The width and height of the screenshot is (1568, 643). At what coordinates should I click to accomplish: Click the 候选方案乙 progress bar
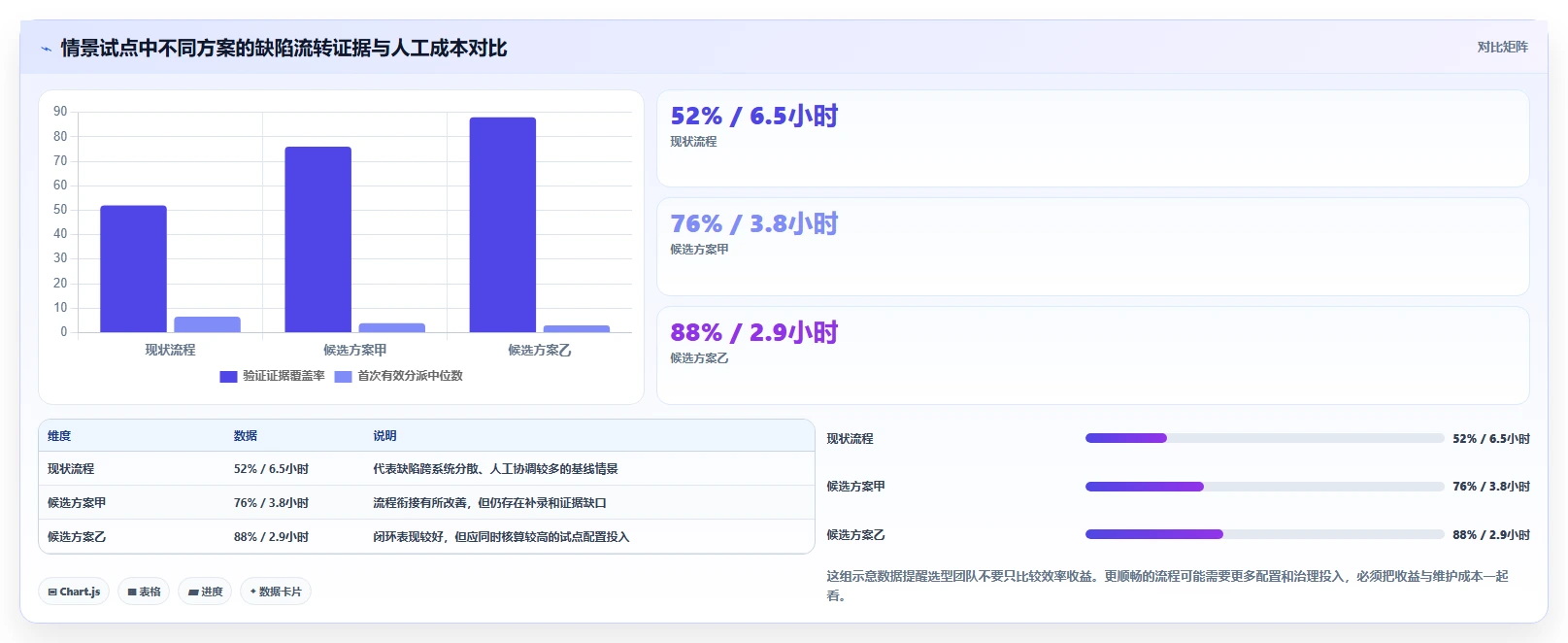[x=1264, y=534]
